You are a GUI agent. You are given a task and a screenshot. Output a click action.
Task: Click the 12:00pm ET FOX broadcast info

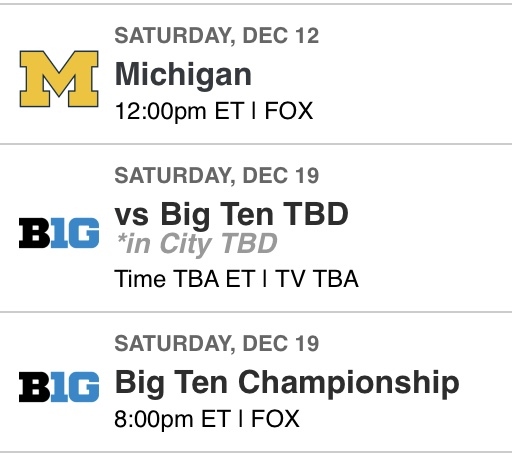click(x=214, y=111)
